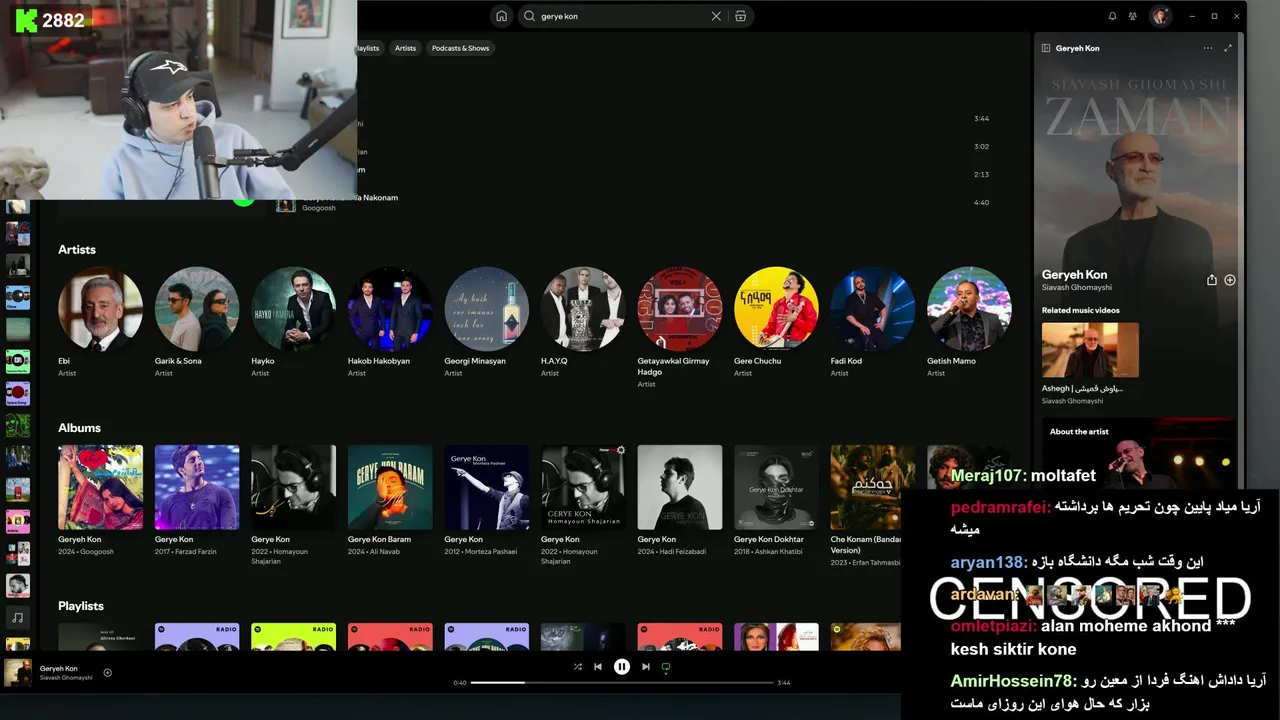Select the Podcasts & Shows filter chip

(461, 48)
